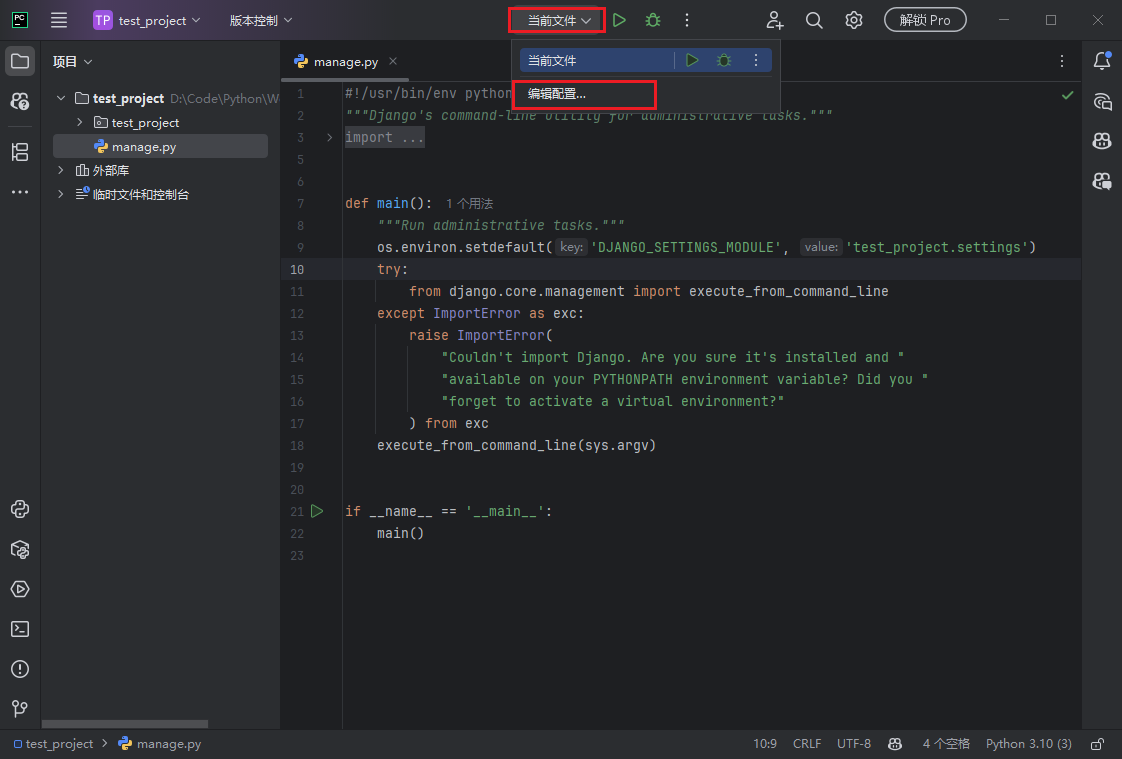This screenshot has height=759, width=1122.
Task: Toggle the read-only lock icon
Action: (x=1098, y=744)
